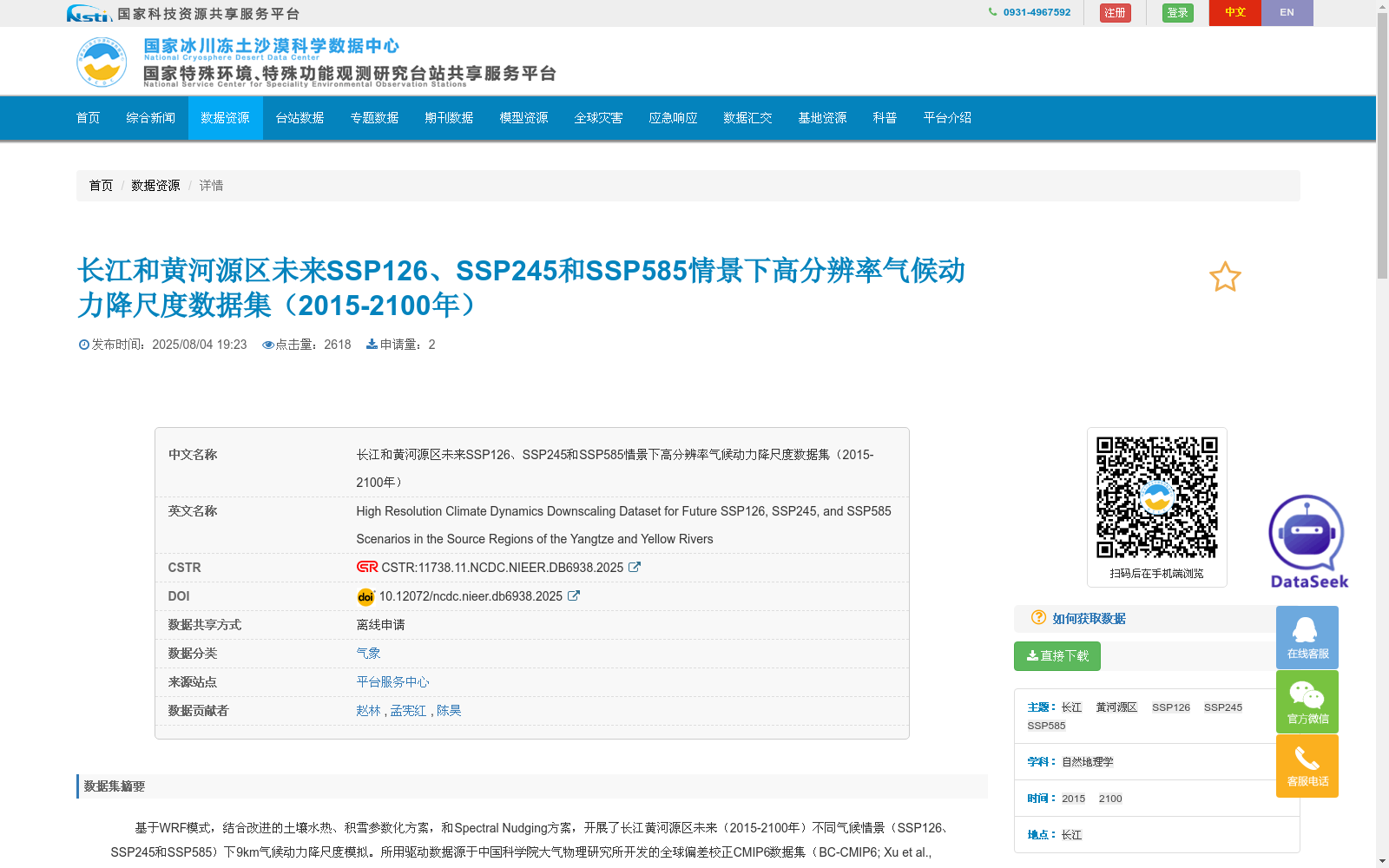Open the DOI external link icon
The height and width of the screenshot is (868, 1389).
[x=573, y=596]
